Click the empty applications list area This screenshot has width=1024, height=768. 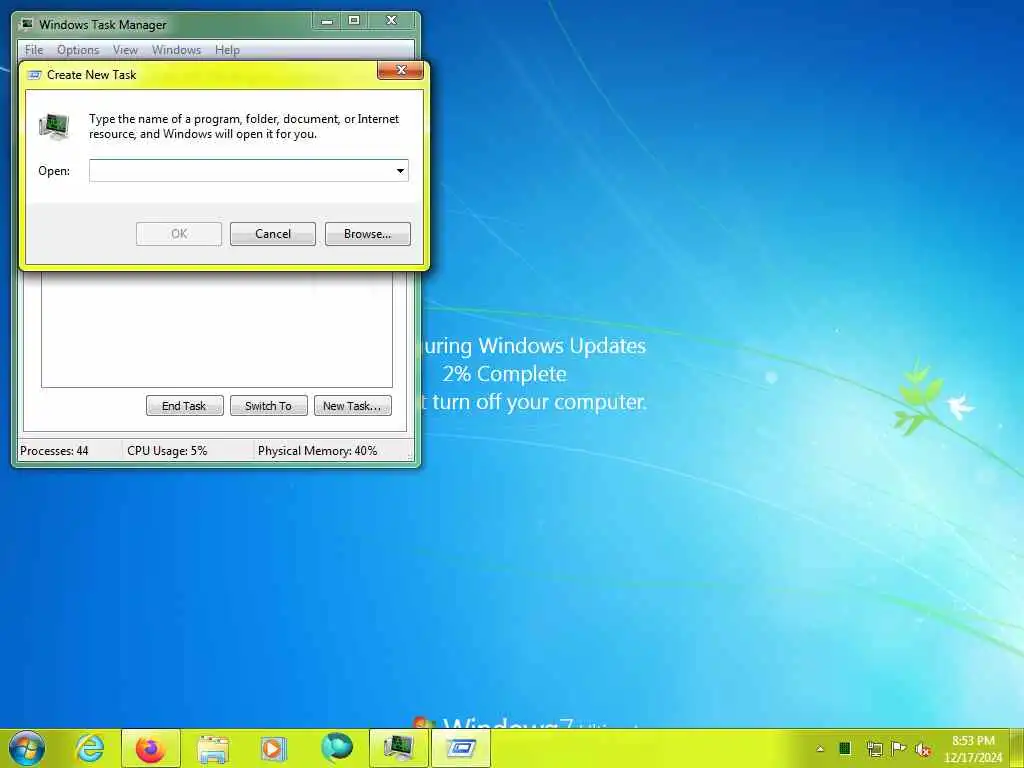click(x=217, y=329)
